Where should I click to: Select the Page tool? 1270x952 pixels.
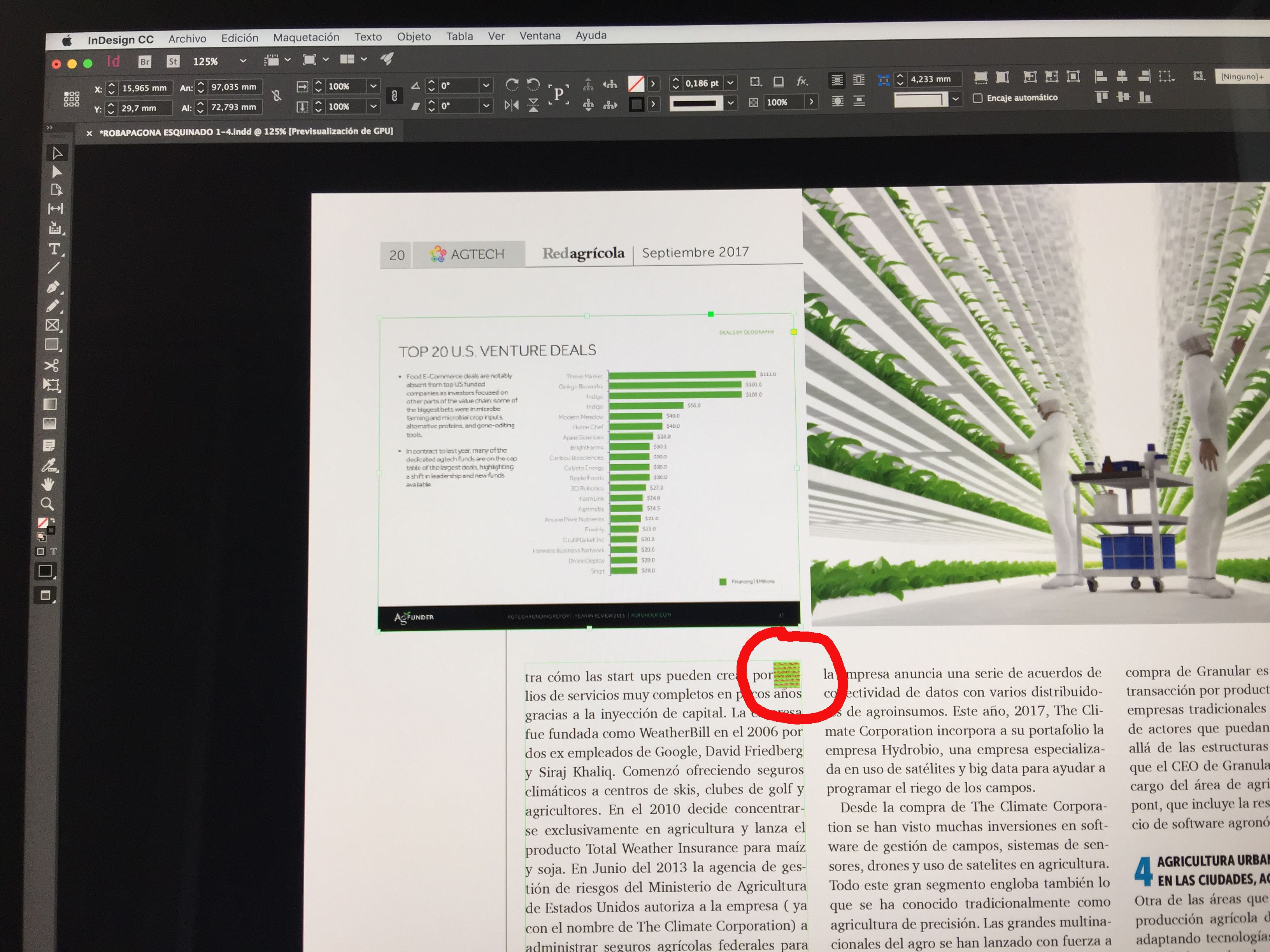[56, 190]
